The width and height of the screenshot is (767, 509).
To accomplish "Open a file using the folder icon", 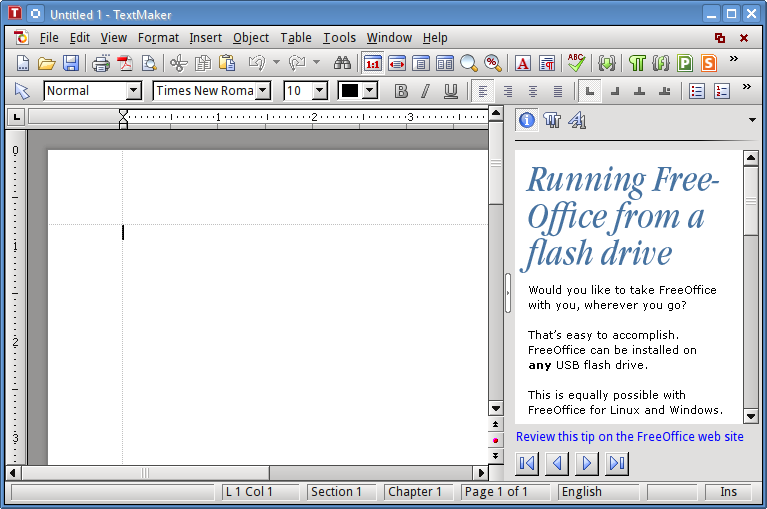I will coord(46,64).
